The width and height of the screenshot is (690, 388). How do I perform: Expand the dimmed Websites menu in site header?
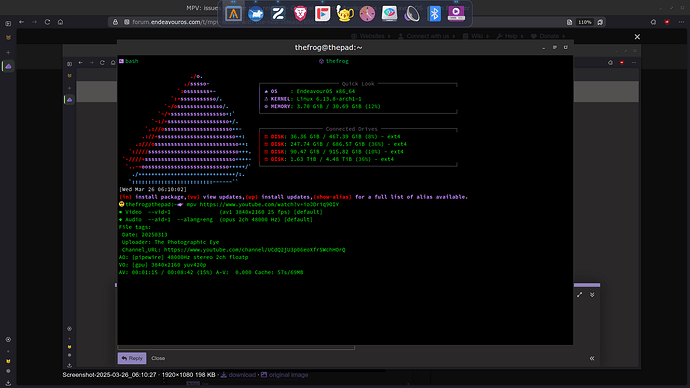(371, 36)
